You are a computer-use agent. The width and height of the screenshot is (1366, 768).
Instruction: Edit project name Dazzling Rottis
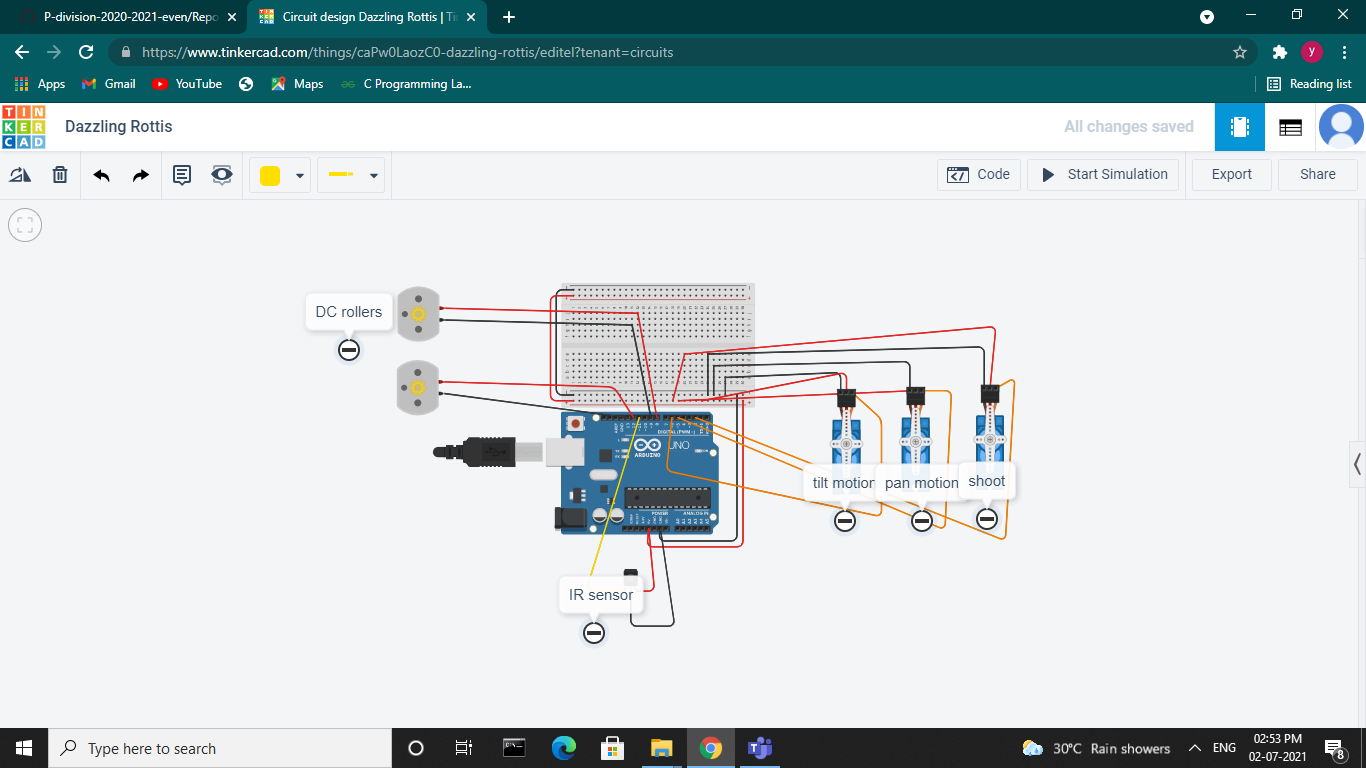[x=119, y=127]
